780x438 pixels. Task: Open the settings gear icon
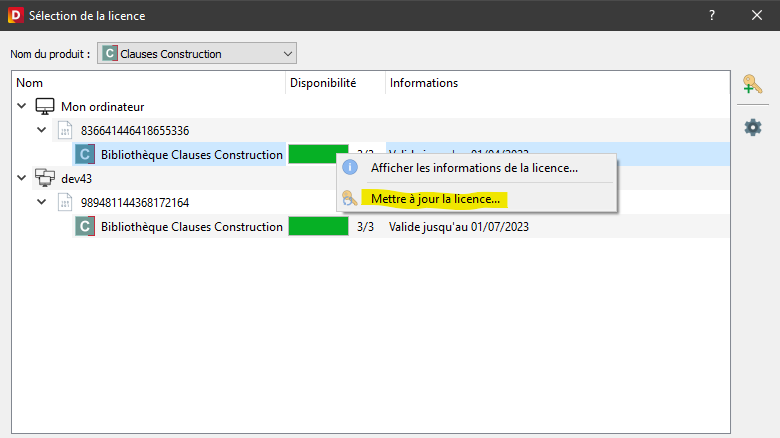tap(752, 128)
